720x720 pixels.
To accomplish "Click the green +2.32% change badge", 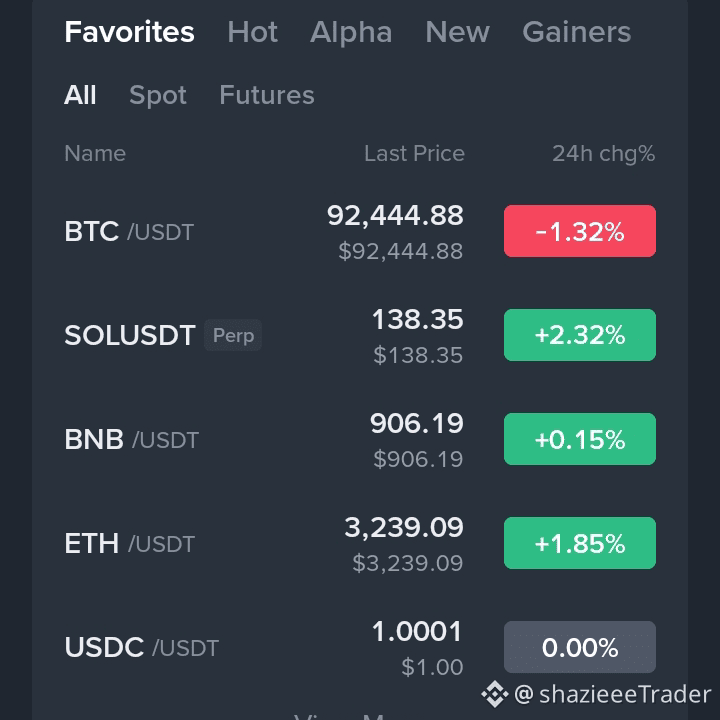I will click(x=580, y=335).
